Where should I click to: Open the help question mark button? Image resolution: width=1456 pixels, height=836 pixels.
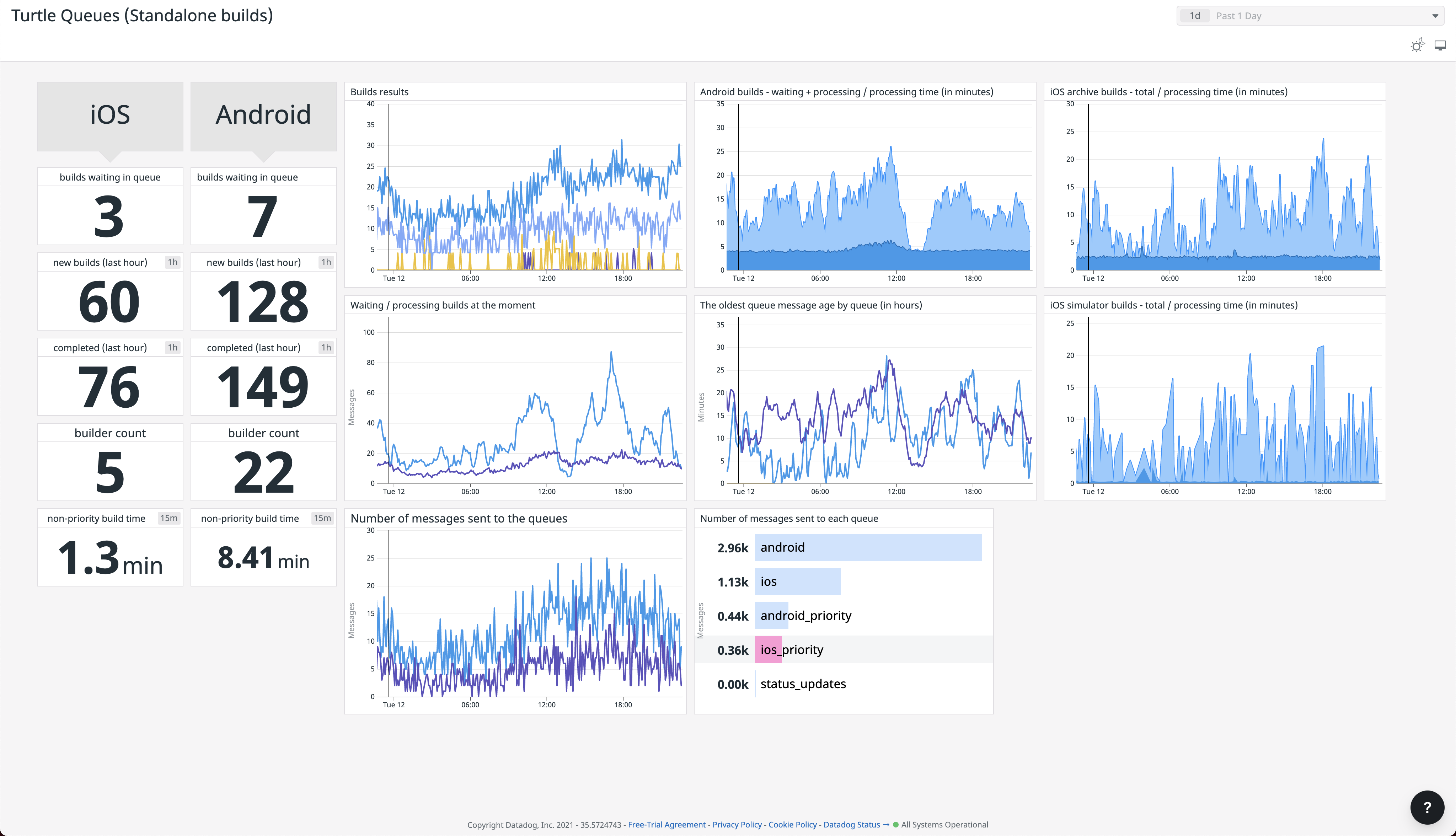(x=1427, y=807)
